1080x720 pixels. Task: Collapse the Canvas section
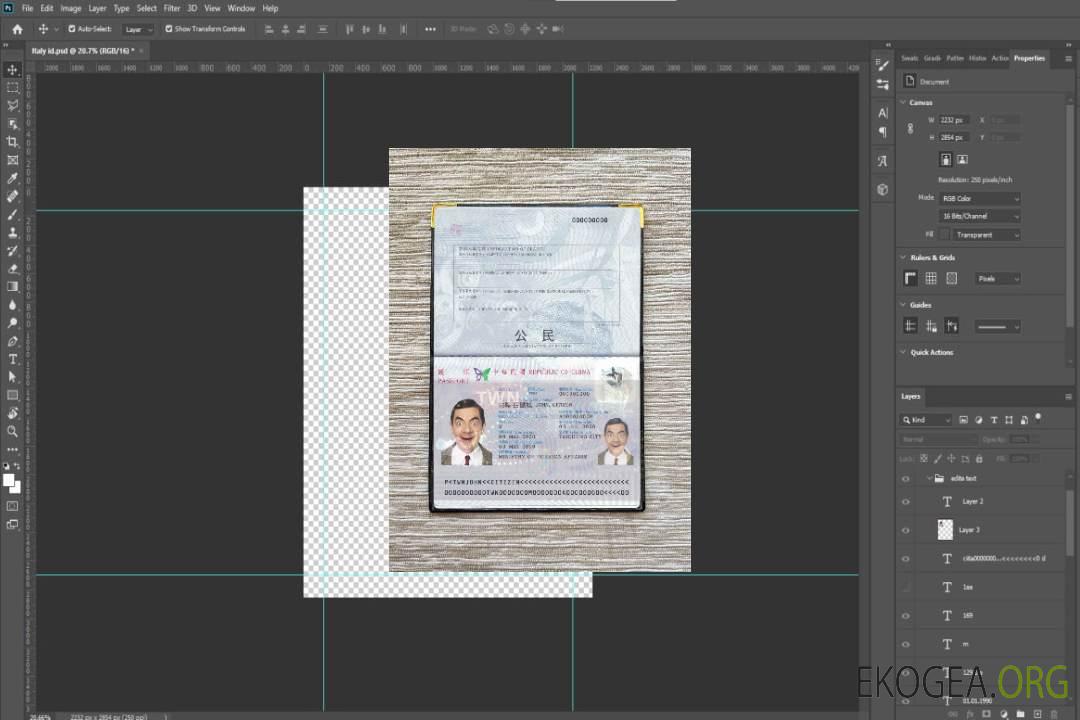(903, 102)
